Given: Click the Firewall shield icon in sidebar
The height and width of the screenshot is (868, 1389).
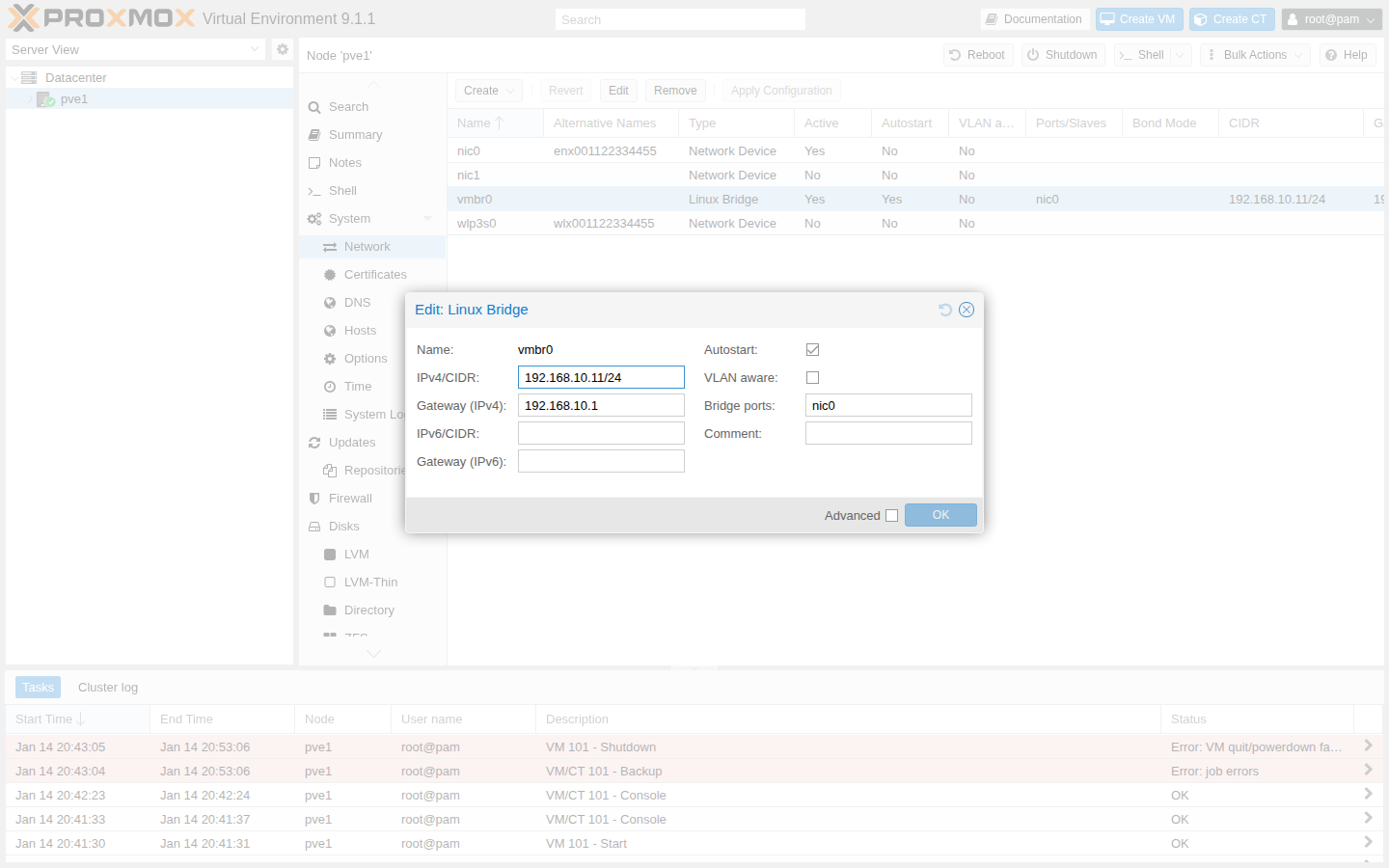Looking at the screenshot, I should click(314, 499).
